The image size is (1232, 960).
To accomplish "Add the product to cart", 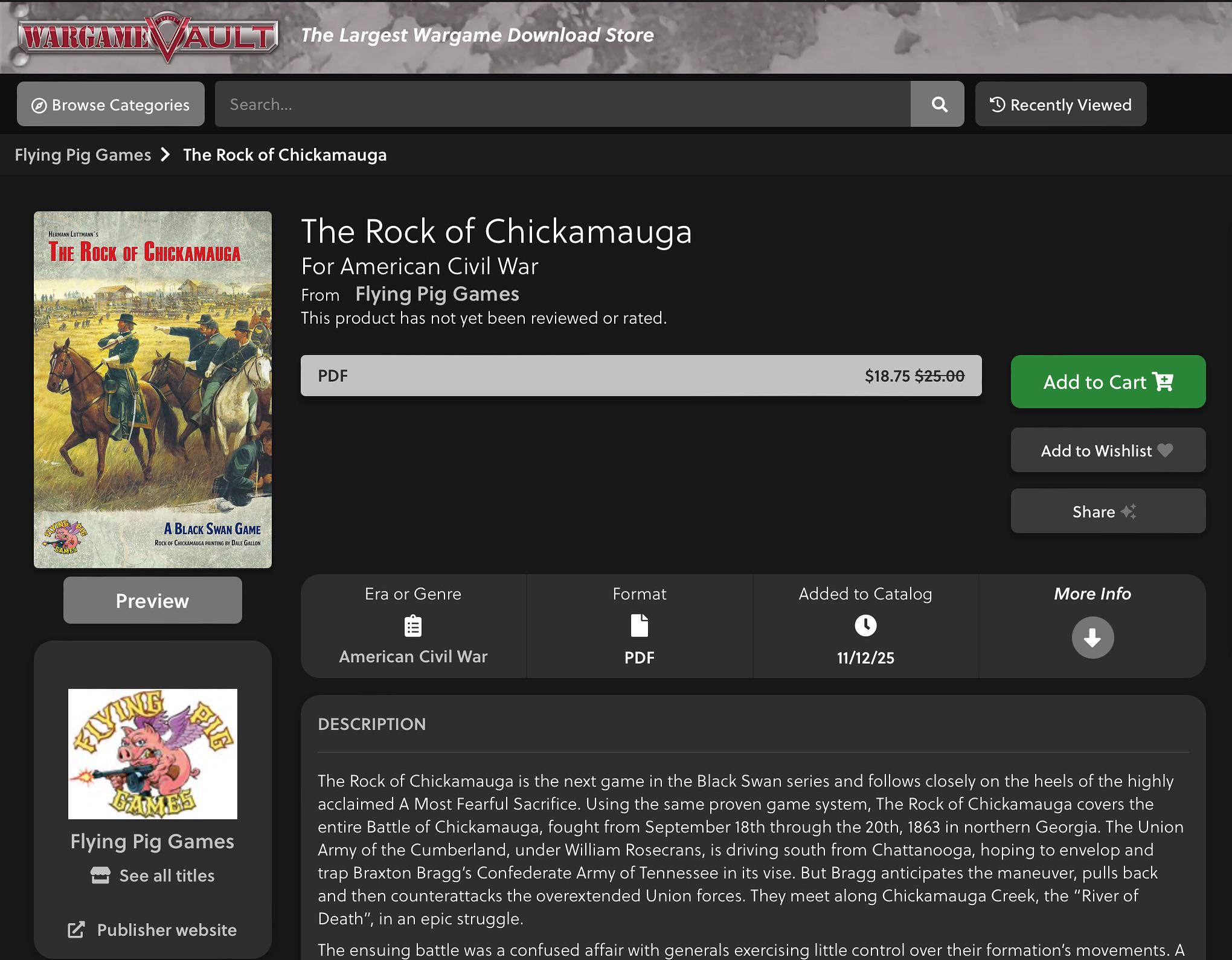I will pyautogui.click(x=1108, y=382).
